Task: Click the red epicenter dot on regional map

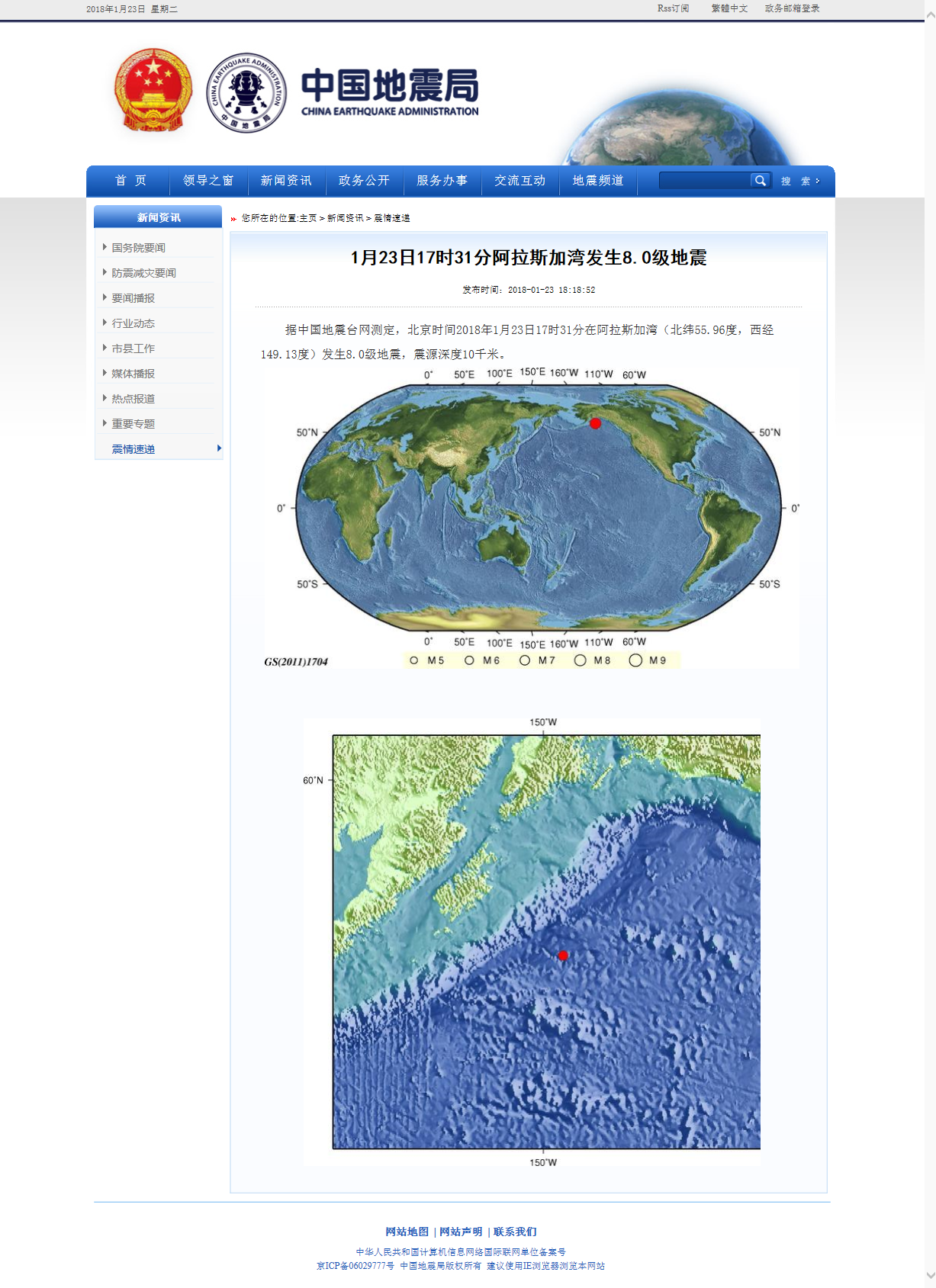Action: click(x=563, y=956)
